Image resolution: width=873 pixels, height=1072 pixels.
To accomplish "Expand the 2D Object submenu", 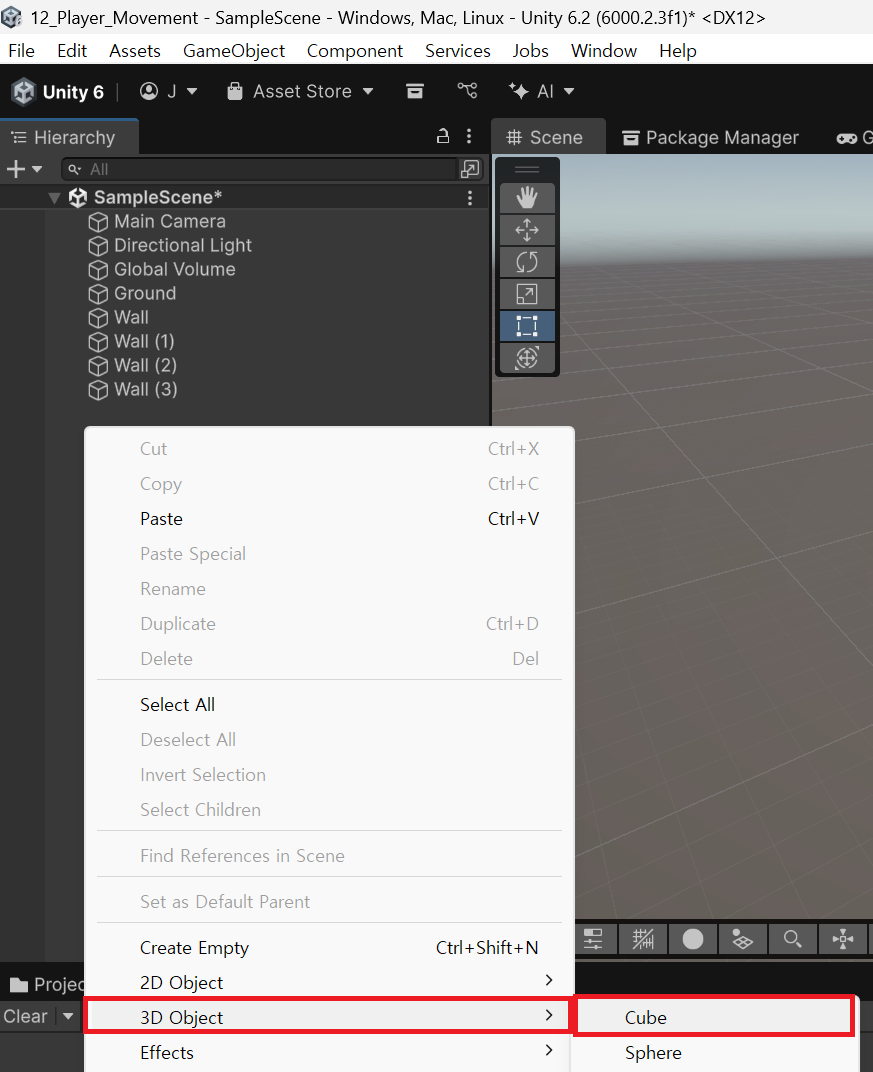I will pyautogui.click(x=330, y=982).
